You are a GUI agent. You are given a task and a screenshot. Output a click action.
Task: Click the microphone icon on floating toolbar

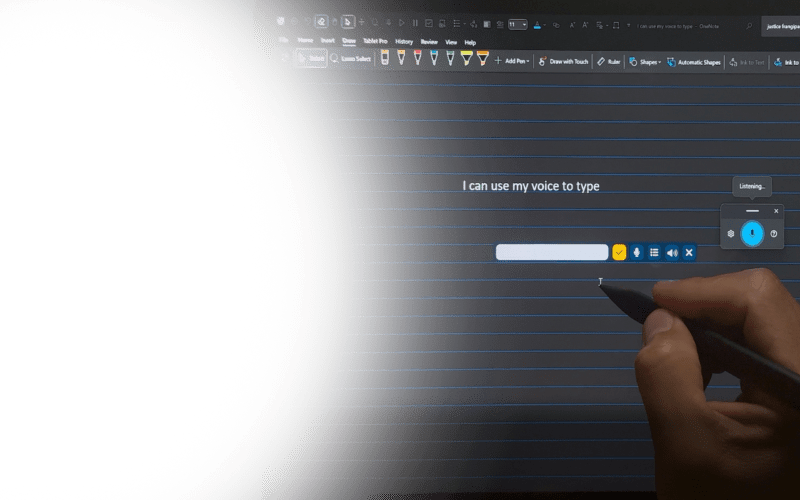pos(637,253)
